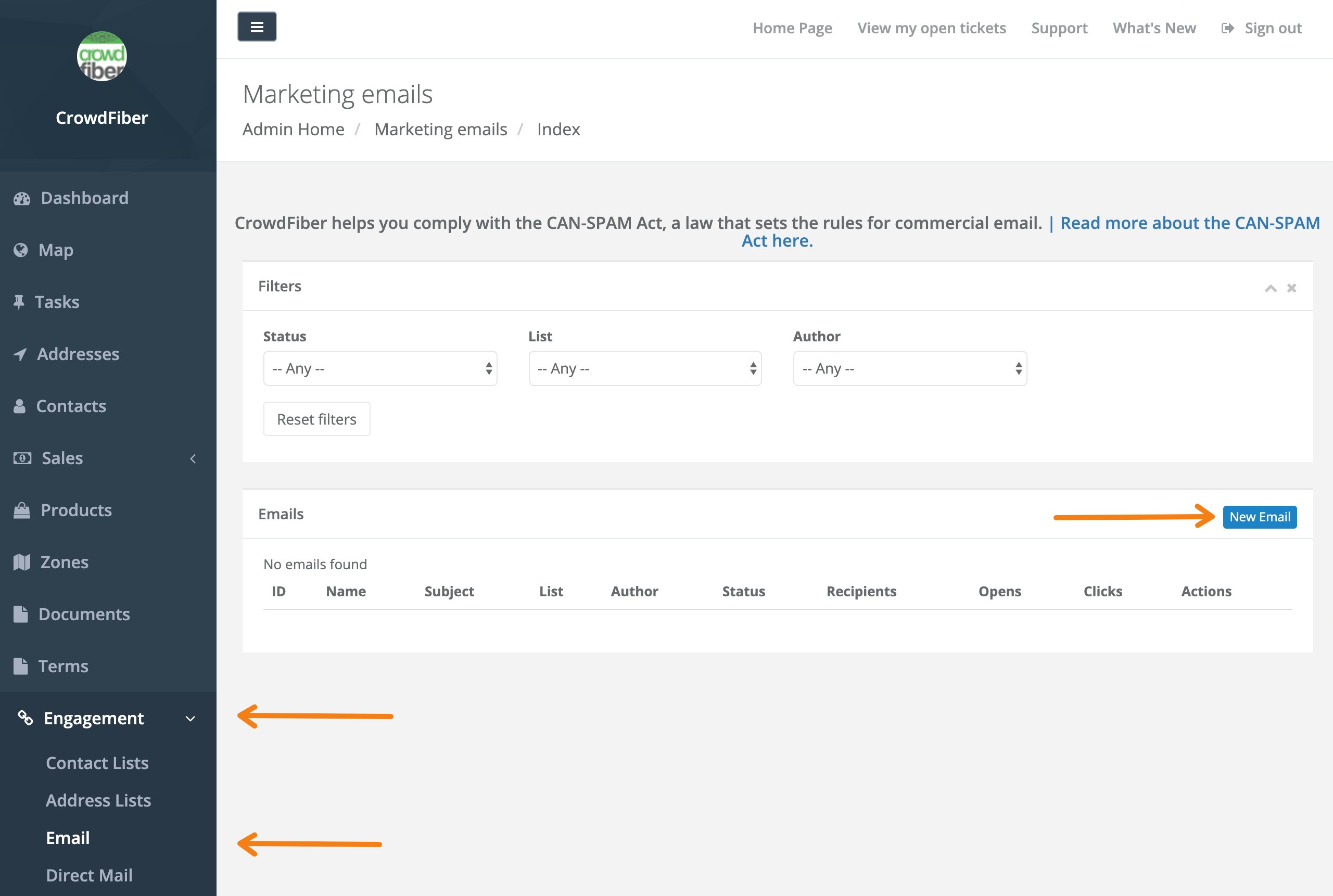Viewport: 1333px width, 896px height.
Task: Select Direct Mail in the sidebar
Action: point(89,875)
